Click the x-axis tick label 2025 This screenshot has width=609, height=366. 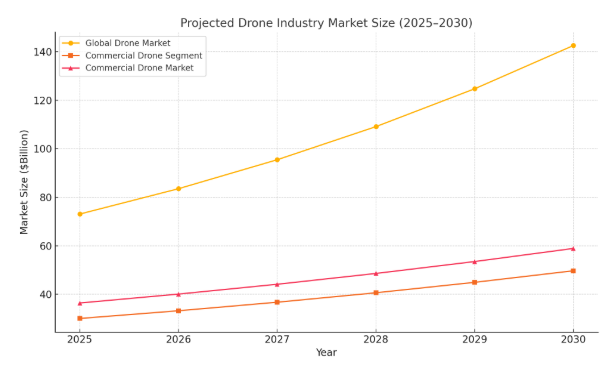point(80,340)
